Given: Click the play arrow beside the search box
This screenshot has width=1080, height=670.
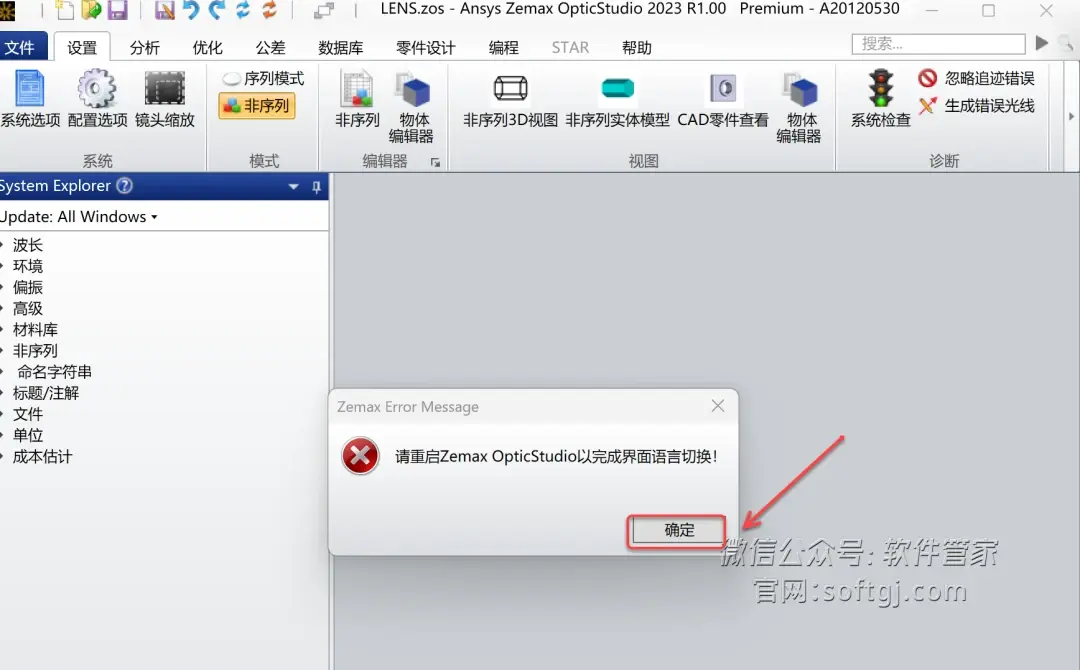Looking at the screenshot, I should point(1041,43).
